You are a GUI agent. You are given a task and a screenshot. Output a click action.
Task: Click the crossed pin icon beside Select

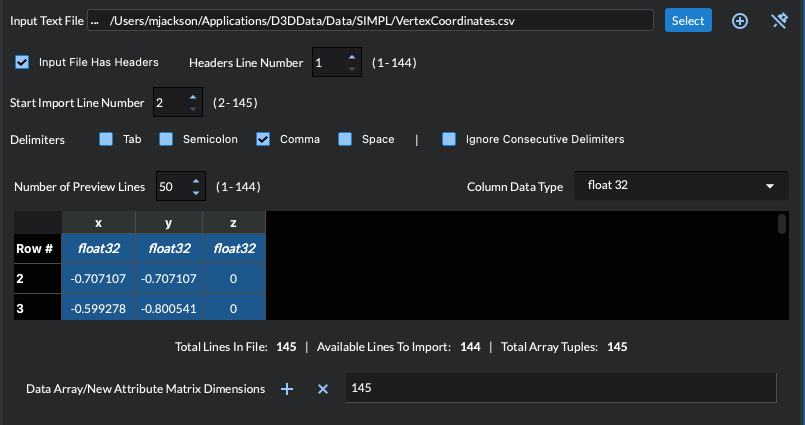(x=779, y=21)
